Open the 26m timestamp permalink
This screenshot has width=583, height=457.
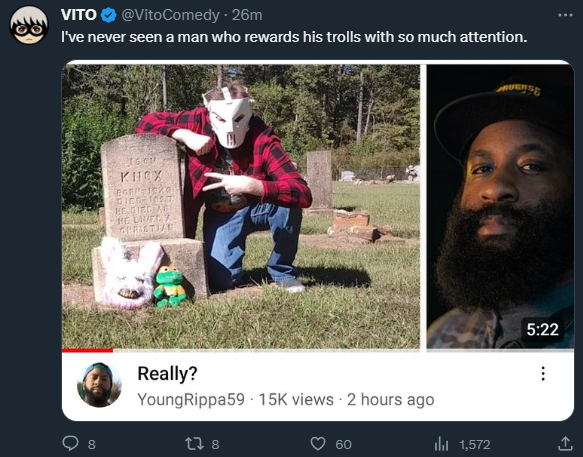tap(247, 15)
